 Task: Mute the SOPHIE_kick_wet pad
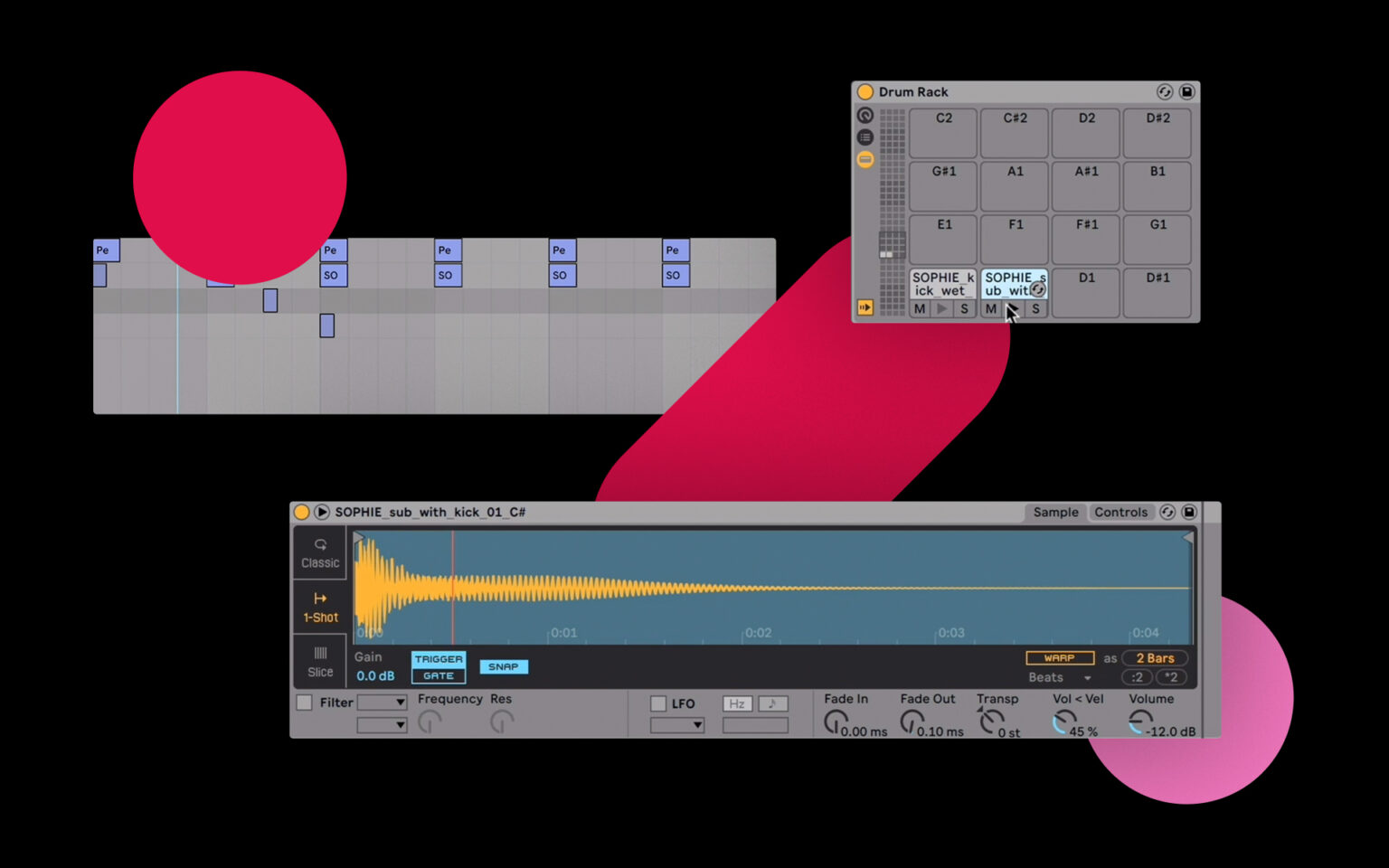pyautogui.click(x=919, y=308)
